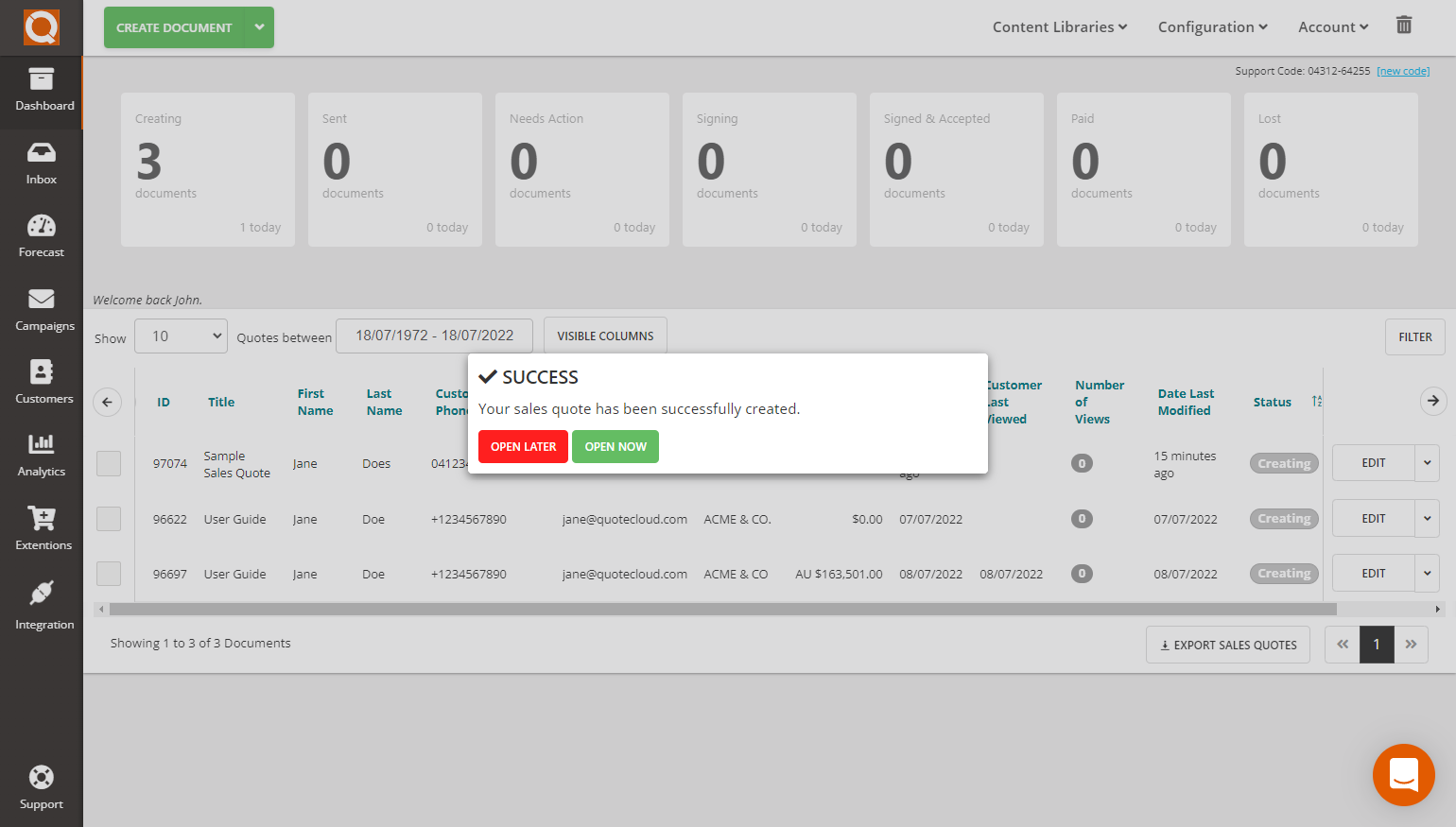The height and width of the screenshot is (827, 1456).
Task: Open the Show entries count dropdown
Action: [181, 336]
